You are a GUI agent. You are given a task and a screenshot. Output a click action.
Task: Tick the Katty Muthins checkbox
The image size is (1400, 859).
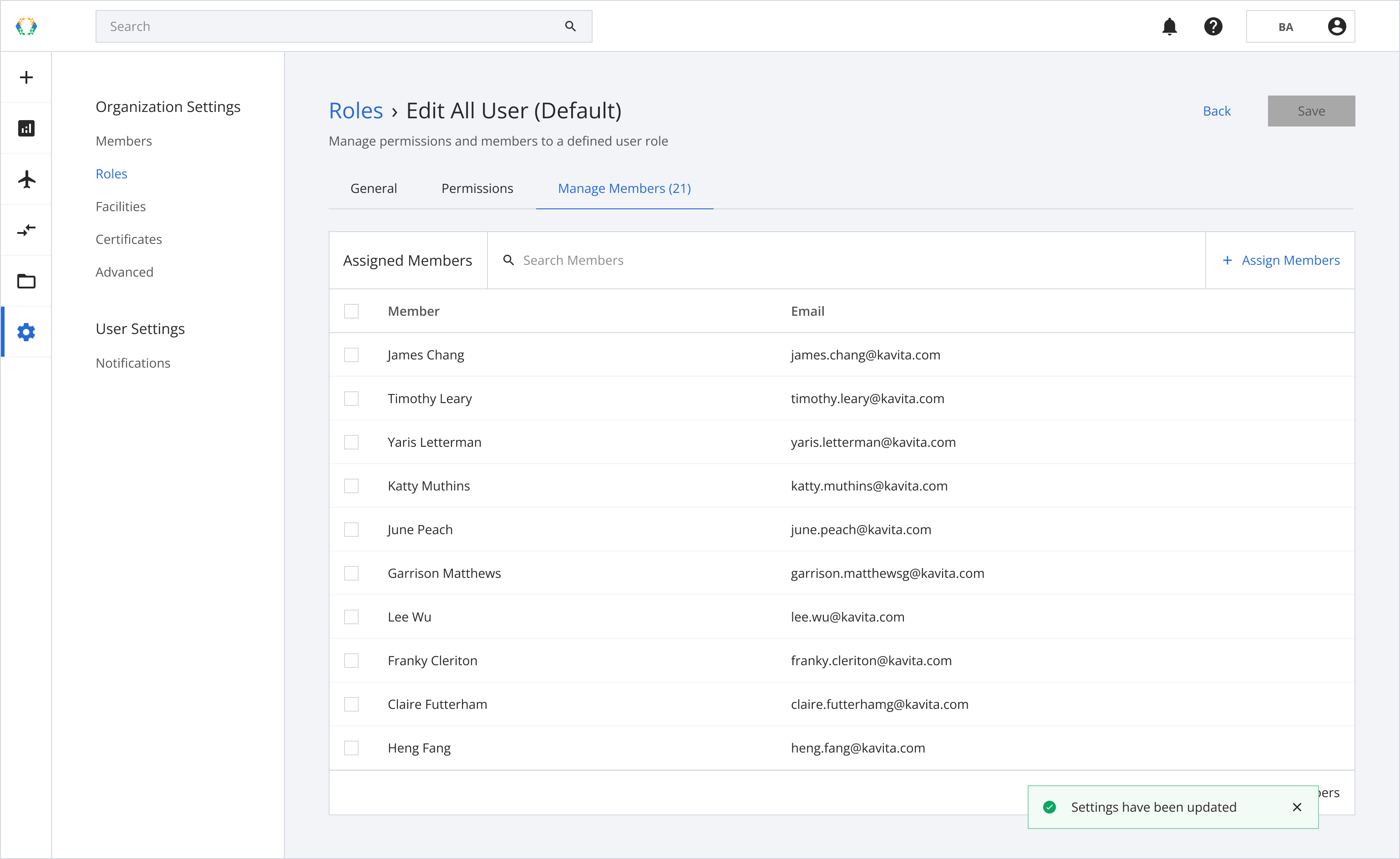click(x=351, y=486)
